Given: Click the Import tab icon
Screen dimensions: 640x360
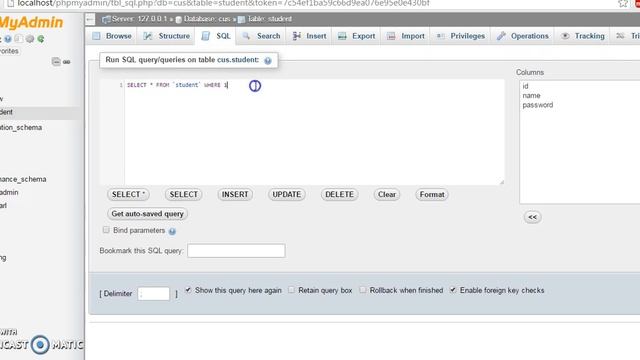Looking at the screenshot, I should coord(391,36).
